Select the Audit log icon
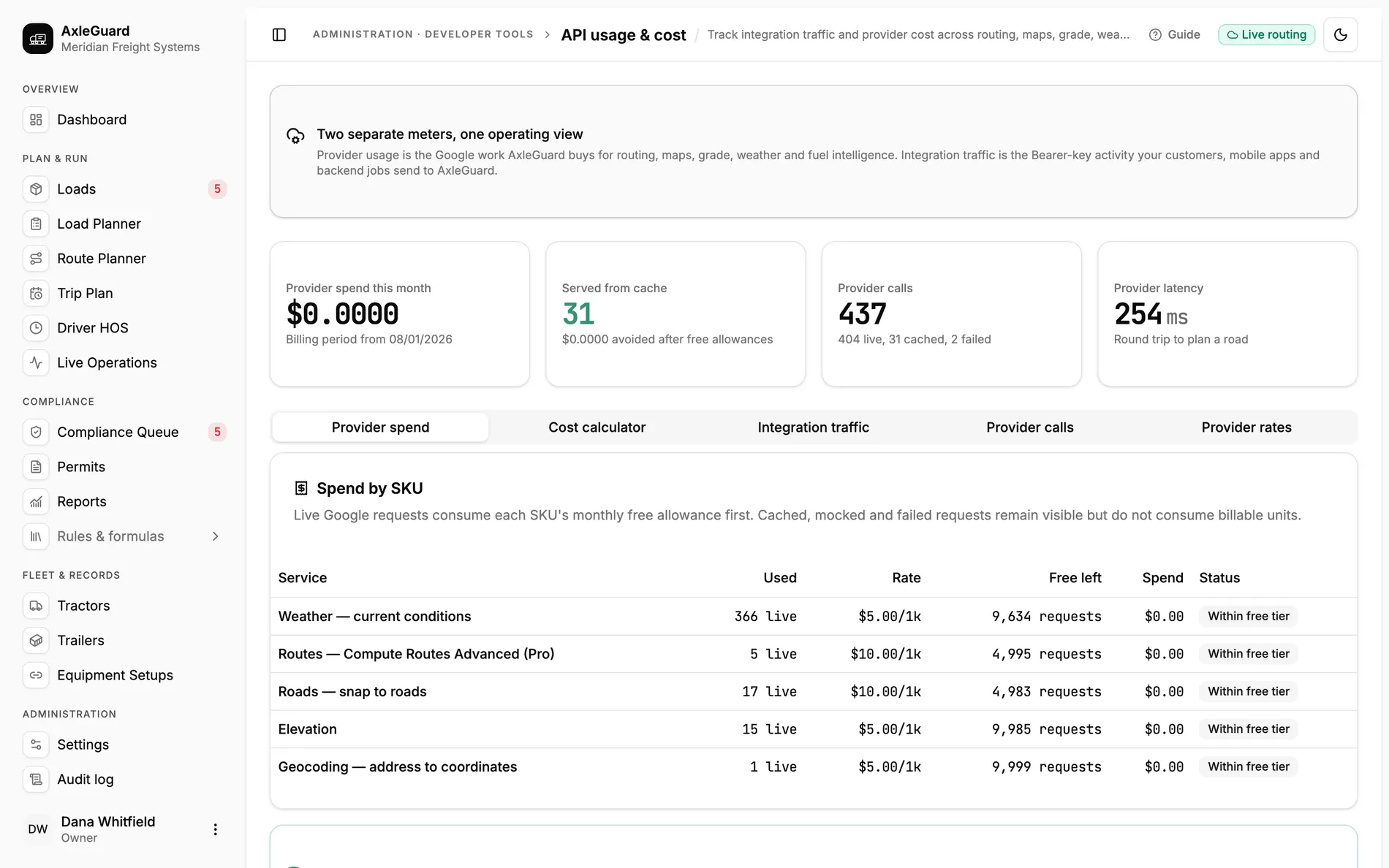 [x=36, y=780]
